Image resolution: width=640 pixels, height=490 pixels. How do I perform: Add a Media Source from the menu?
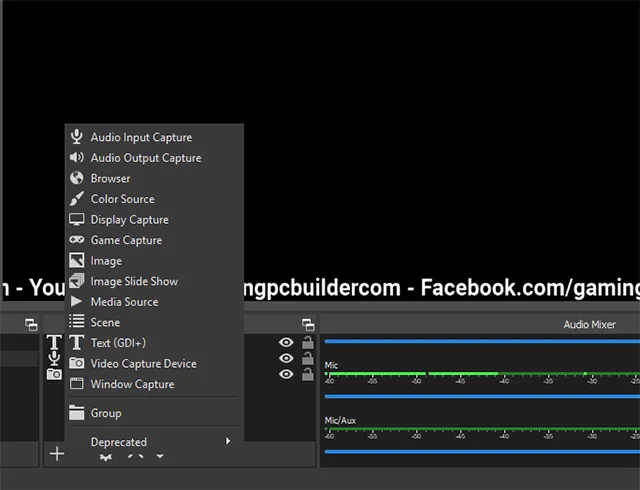pos(154,302)
